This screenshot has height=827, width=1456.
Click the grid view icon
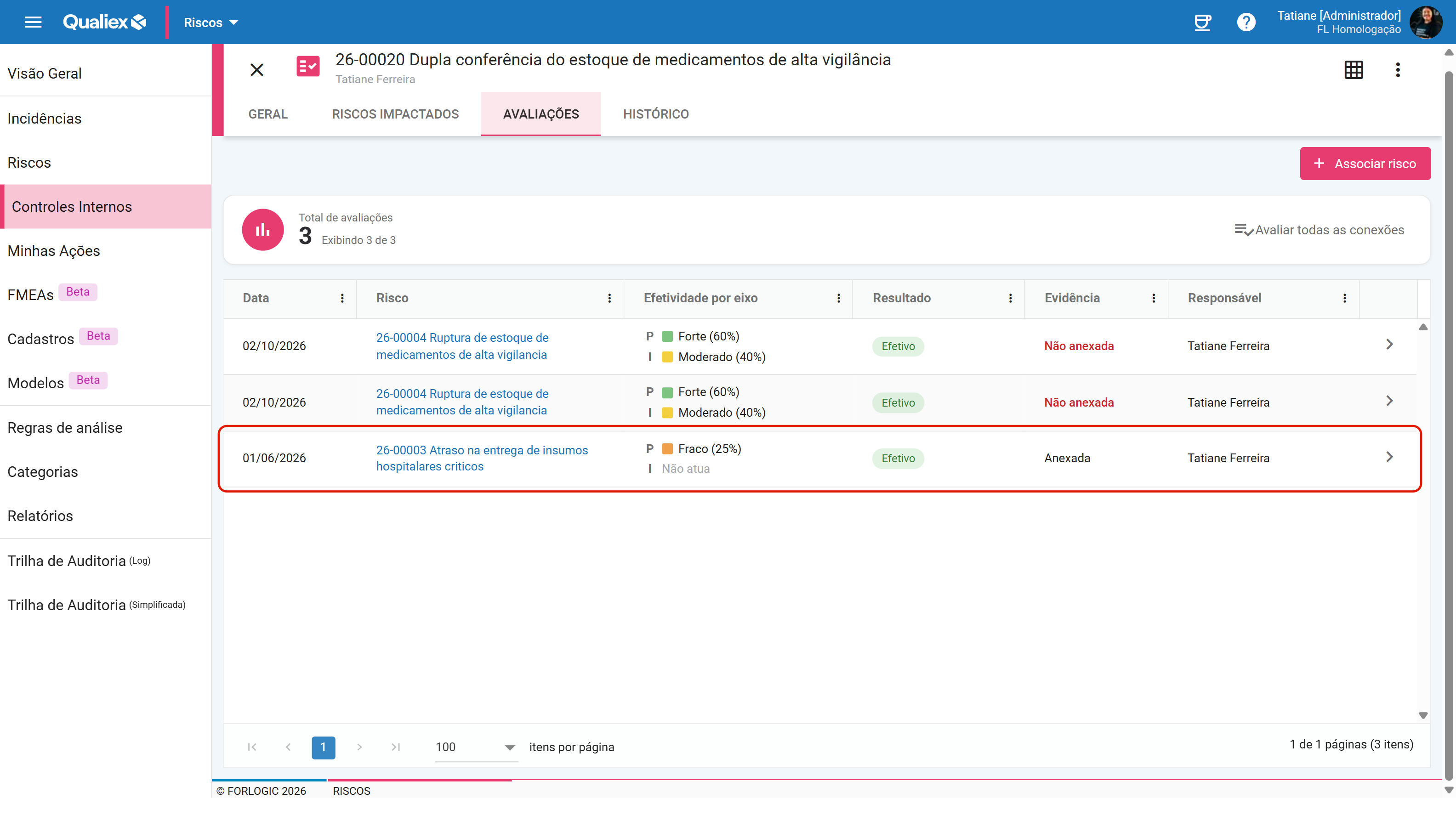click(x=1354, y=70)
